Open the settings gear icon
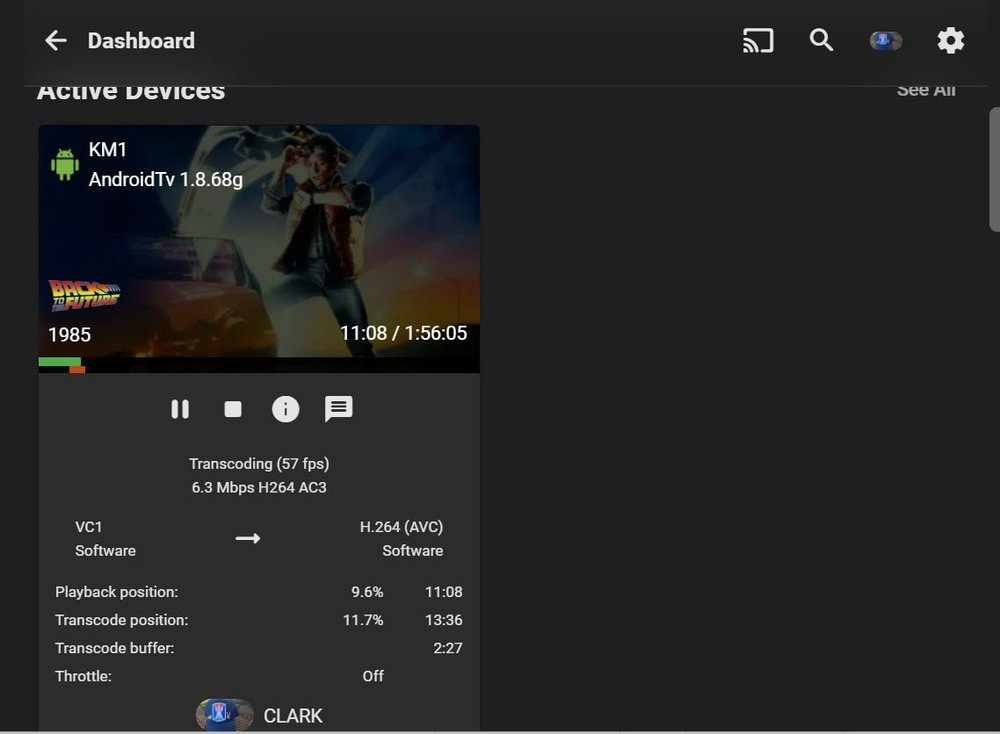1000x734 pixels. (x=950, y=41)
